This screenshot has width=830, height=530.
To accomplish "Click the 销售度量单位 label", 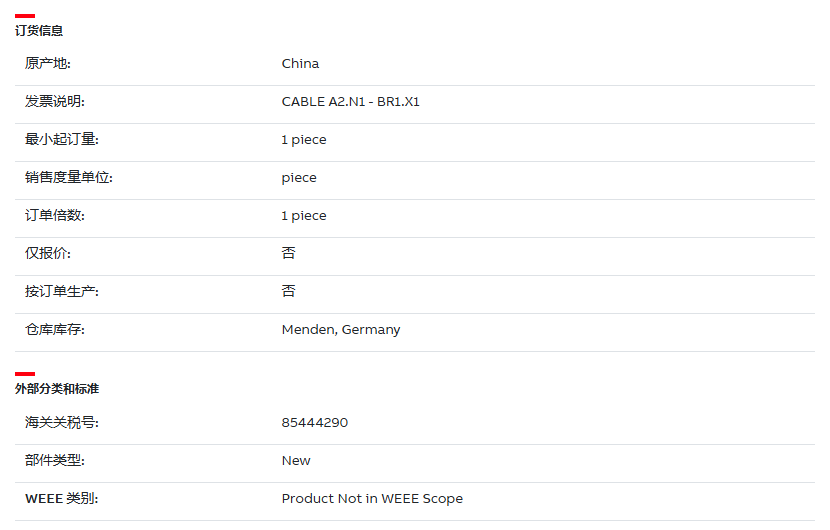I will pos(69,177).
